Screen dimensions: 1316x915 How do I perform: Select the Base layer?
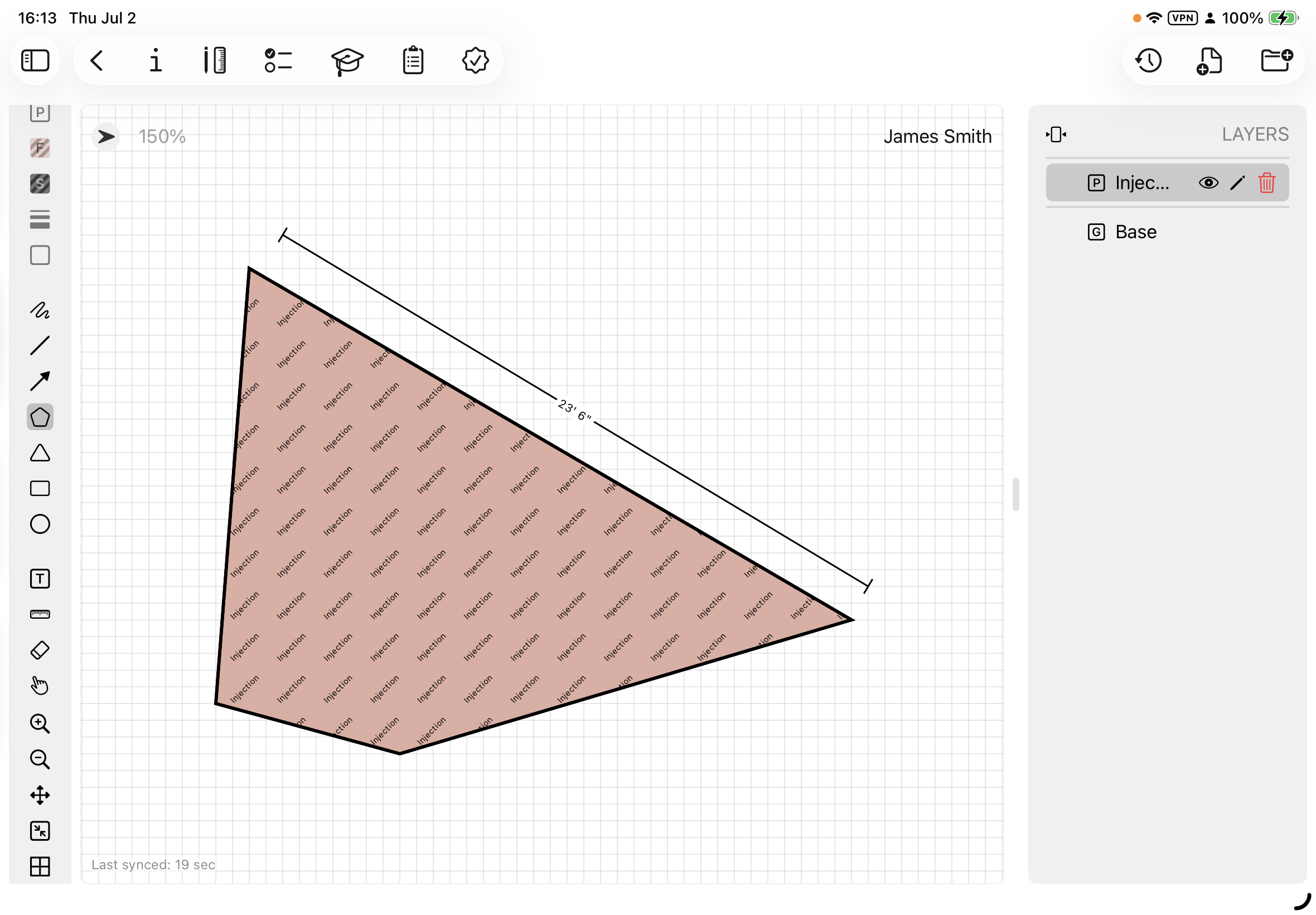click(x=1167, y=232)
